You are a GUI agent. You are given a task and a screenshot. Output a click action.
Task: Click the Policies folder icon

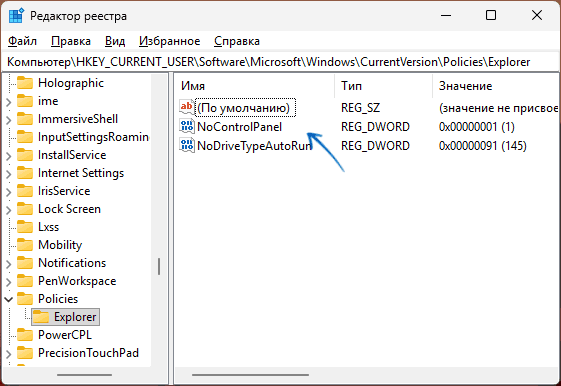(25, 299)
